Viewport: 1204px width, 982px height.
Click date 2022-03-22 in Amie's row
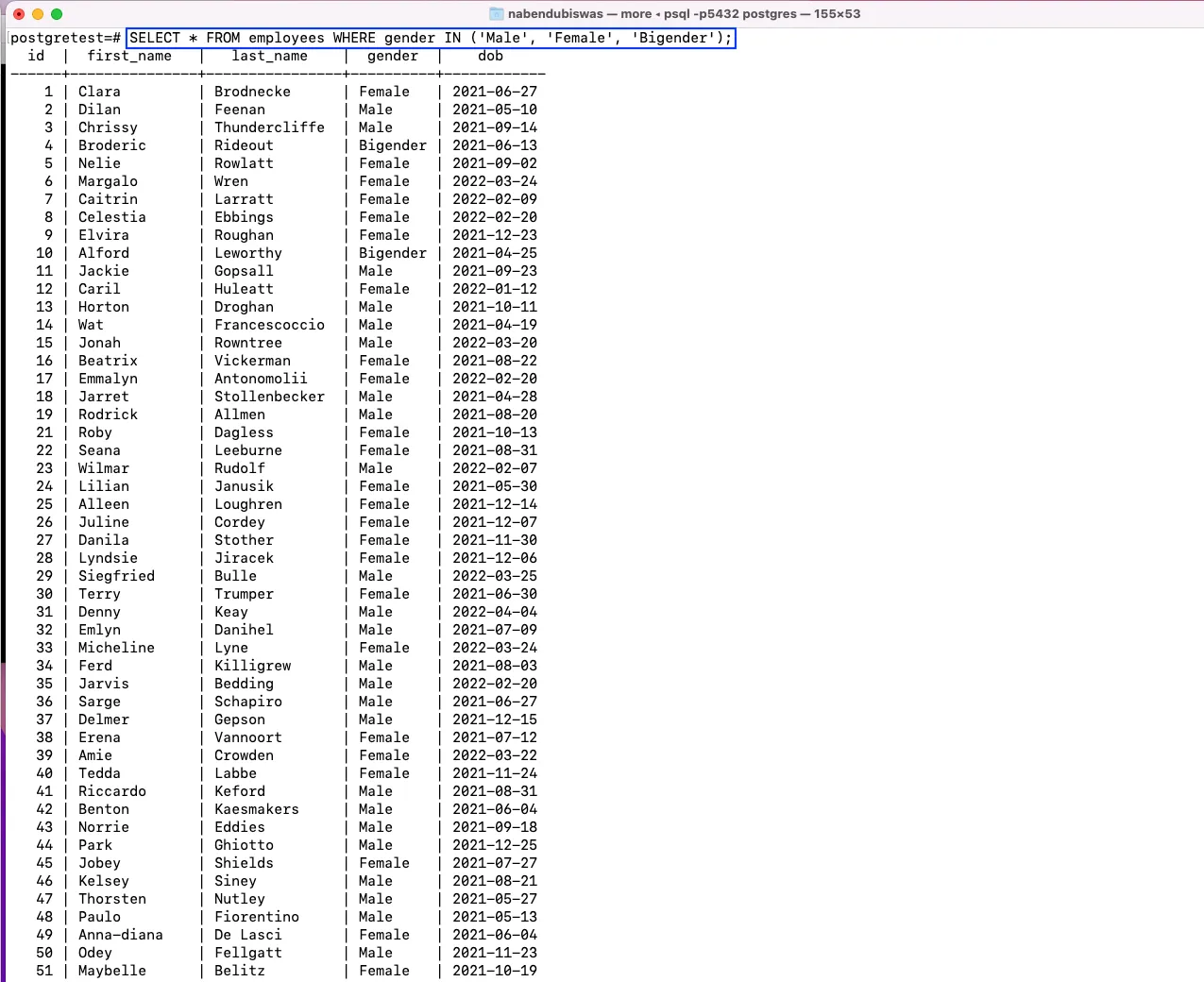pyautogui.click(x=495, y=755)
